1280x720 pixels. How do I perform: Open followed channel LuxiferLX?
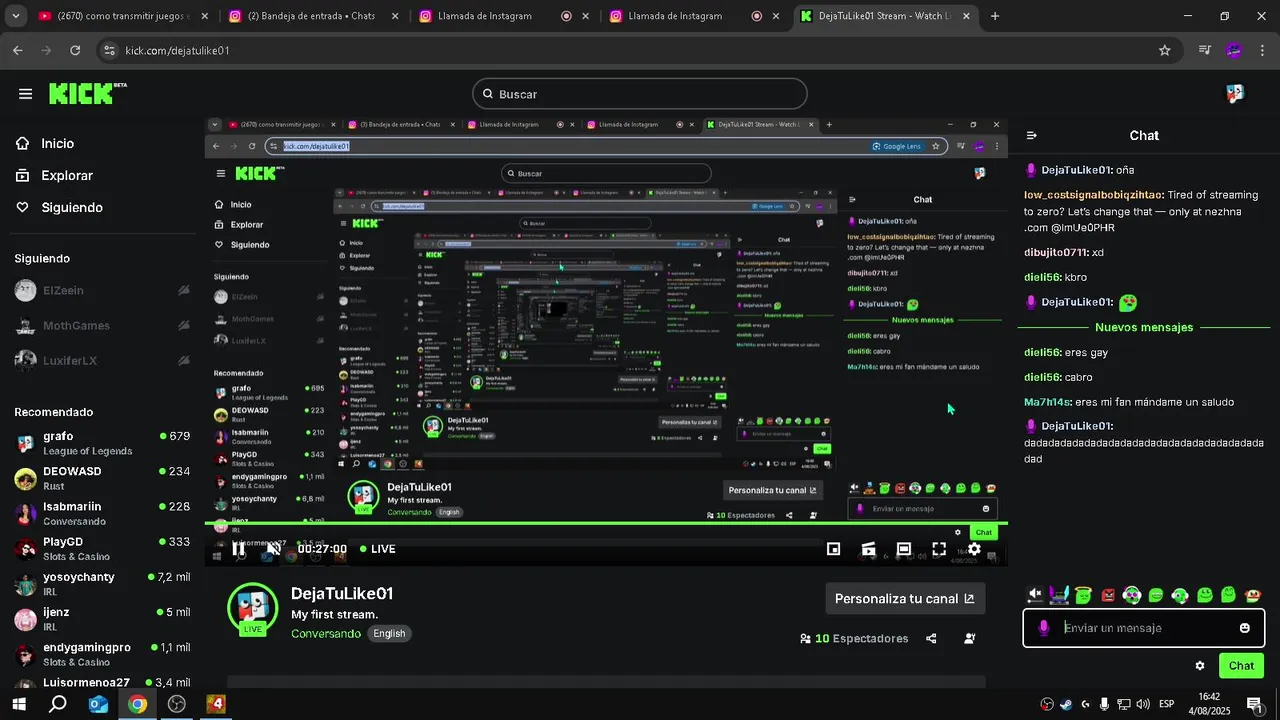click(100, 360)
